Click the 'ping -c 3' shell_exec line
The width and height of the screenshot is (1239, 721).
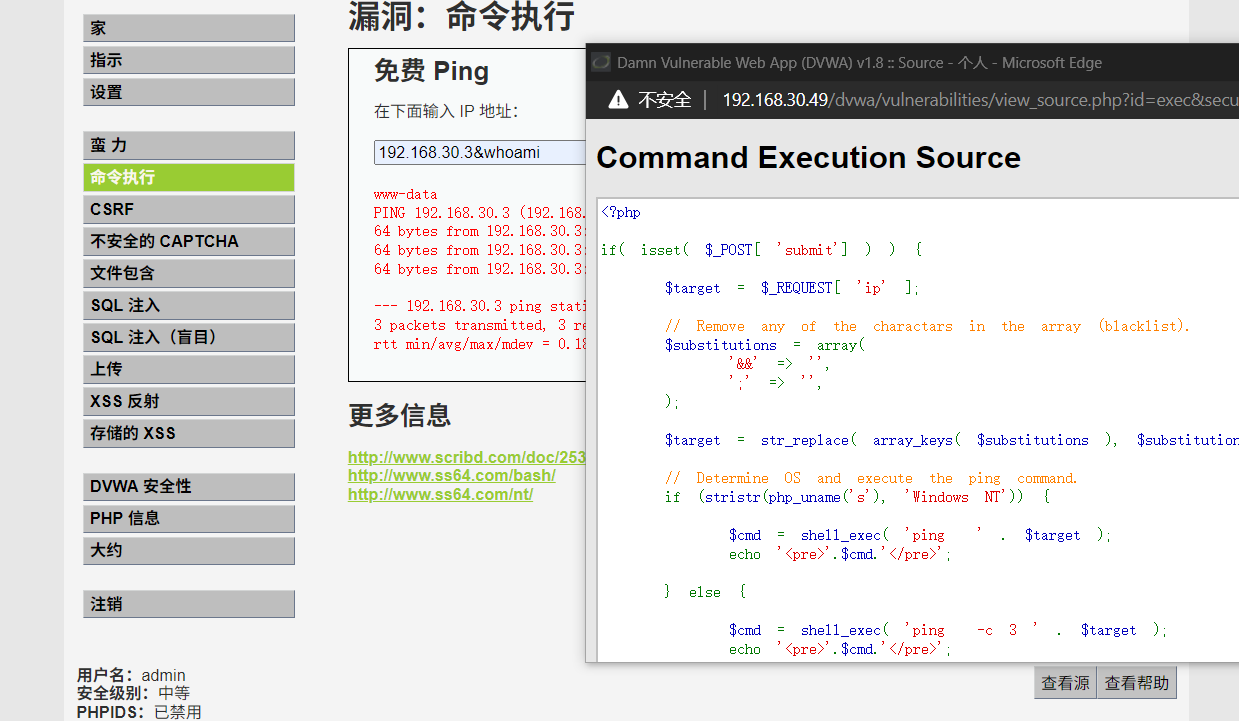pyautogui.click(x=948, y=630)
